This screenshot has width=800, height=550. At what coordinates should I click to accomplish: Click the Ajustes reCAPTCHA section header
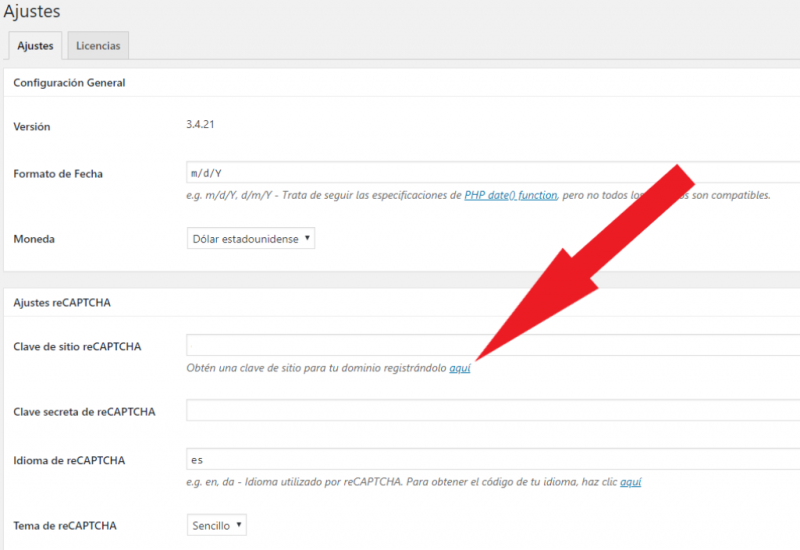[x=62, y=303]
